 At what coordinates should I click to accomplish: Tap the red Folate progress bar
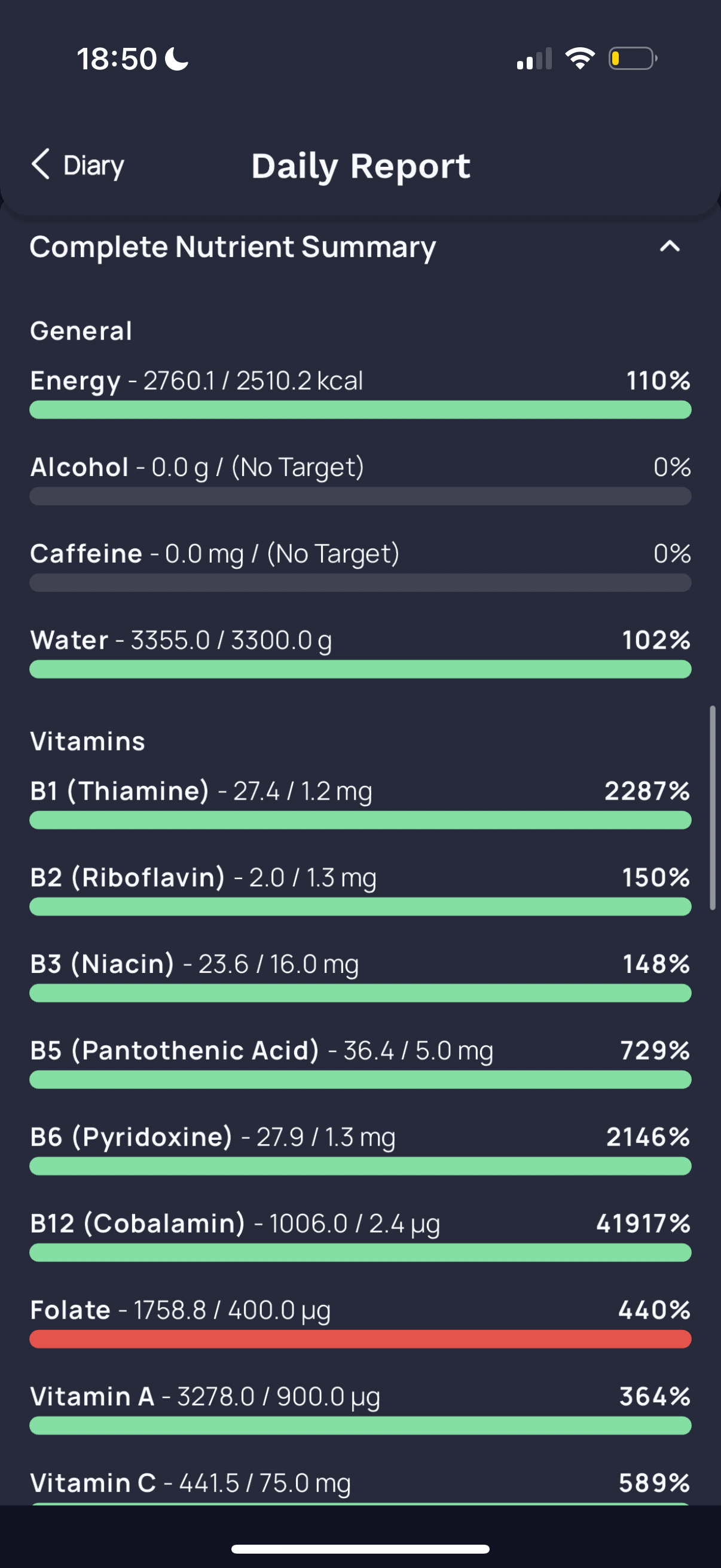pyautogui.click(x=360, y=1338)
